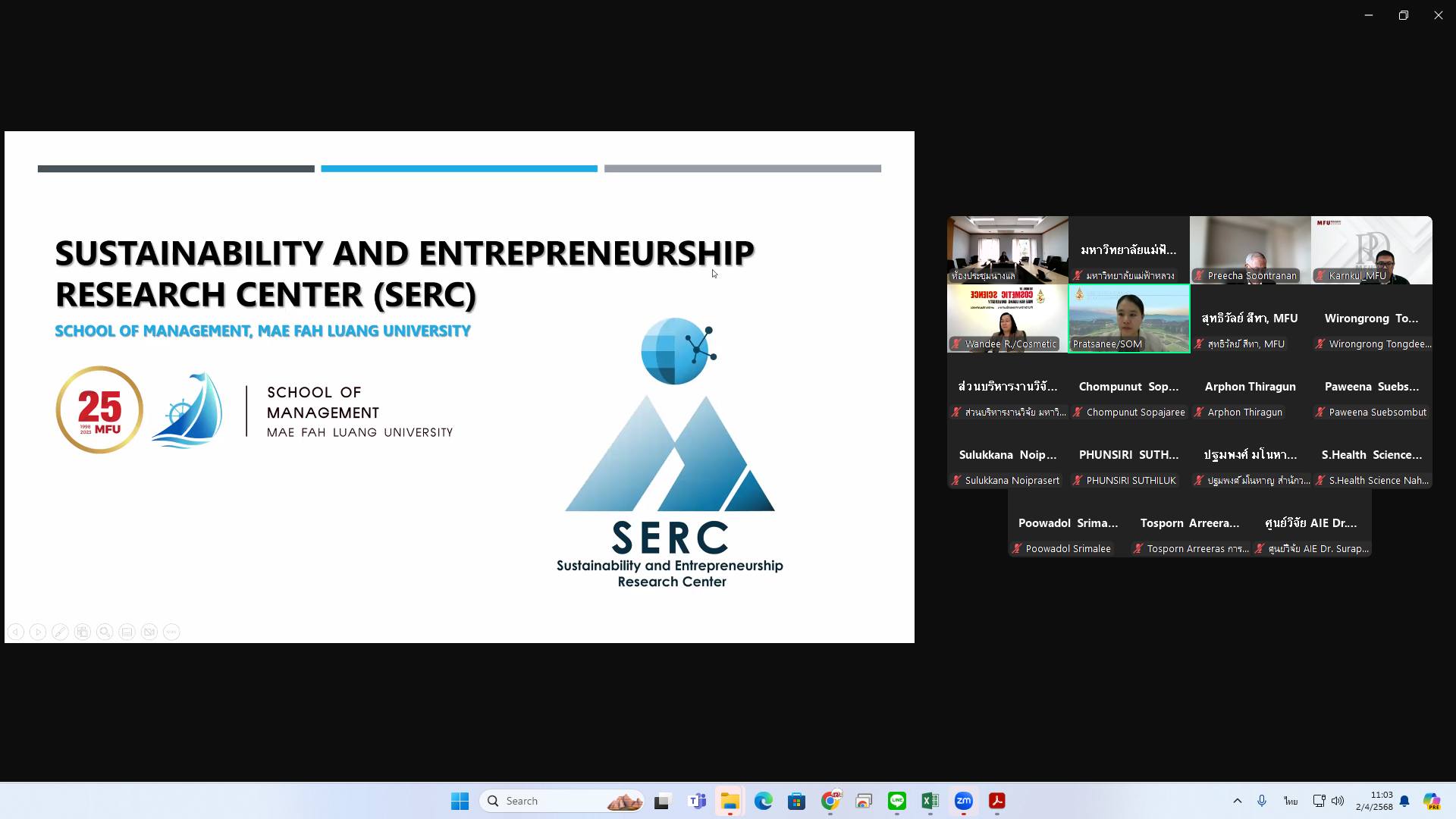1456x819 pixels.
Task: Click the ปฐมพงศ์ มโนหาญ participant tile
Action: [x=1250, y=455]
